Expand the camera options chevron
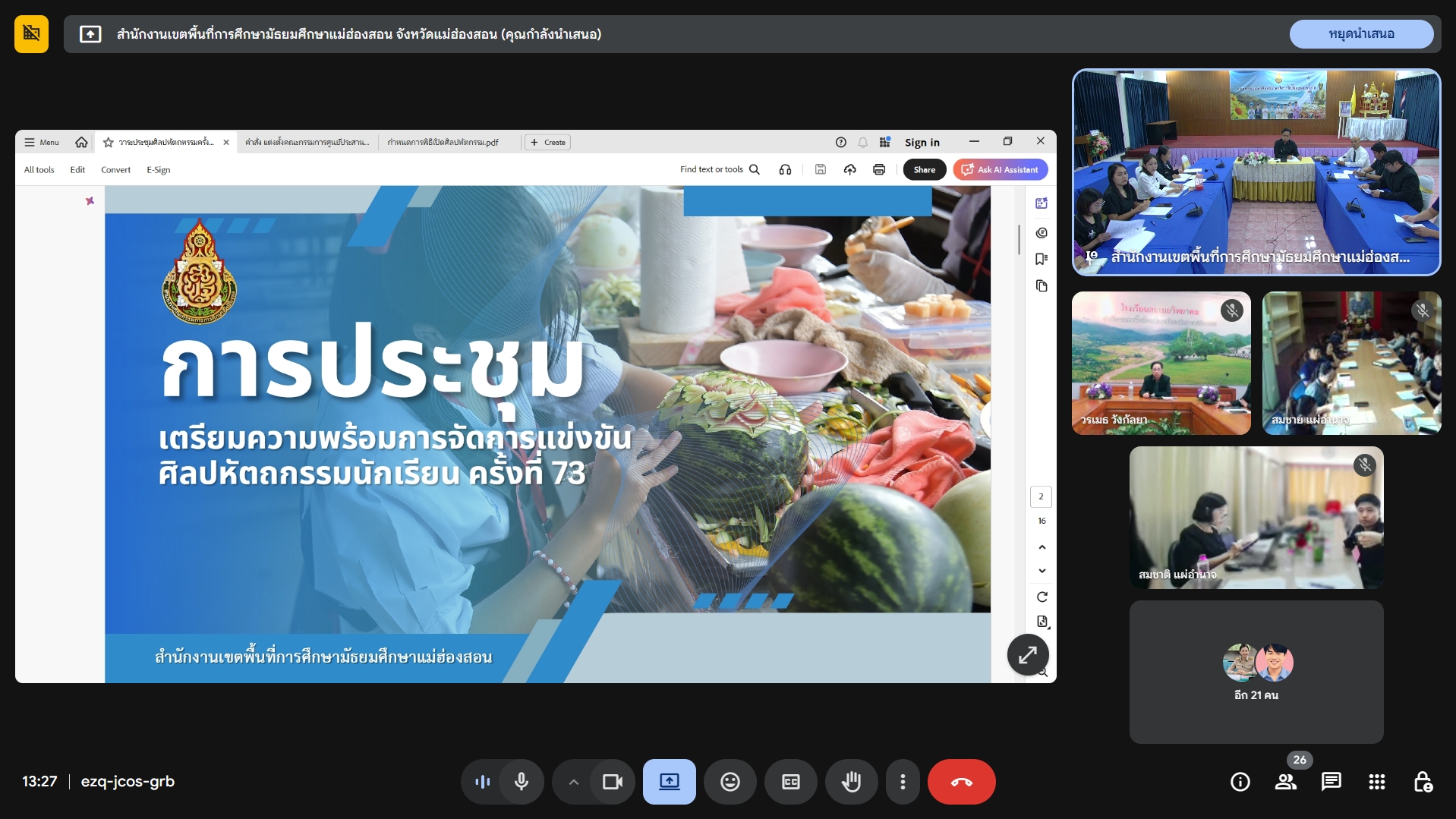The image size is (1456, 819). pyautogui.click(x=574, y=782)
